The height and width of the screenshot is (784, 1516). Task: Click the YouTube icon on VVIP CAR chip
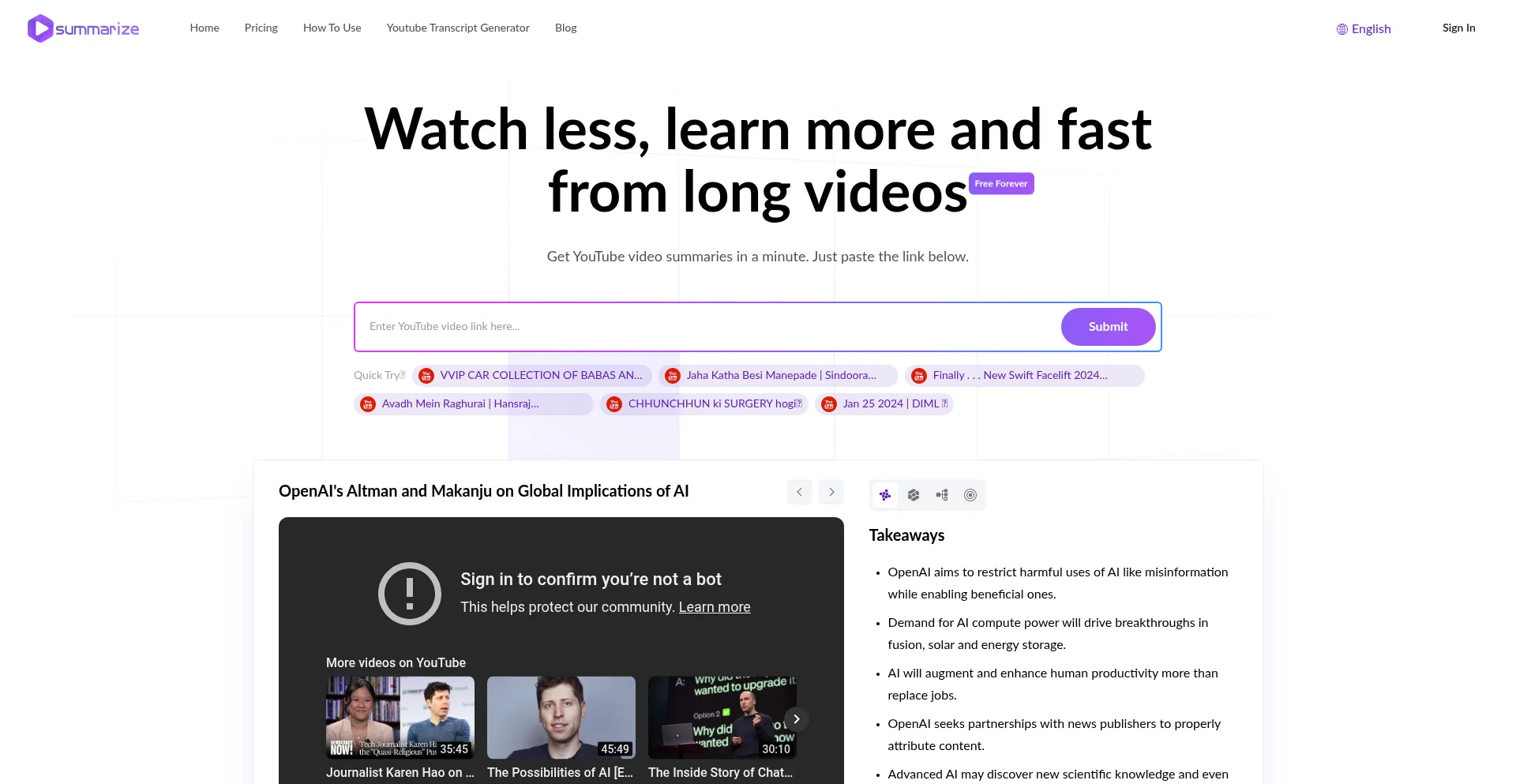(426, 376)
